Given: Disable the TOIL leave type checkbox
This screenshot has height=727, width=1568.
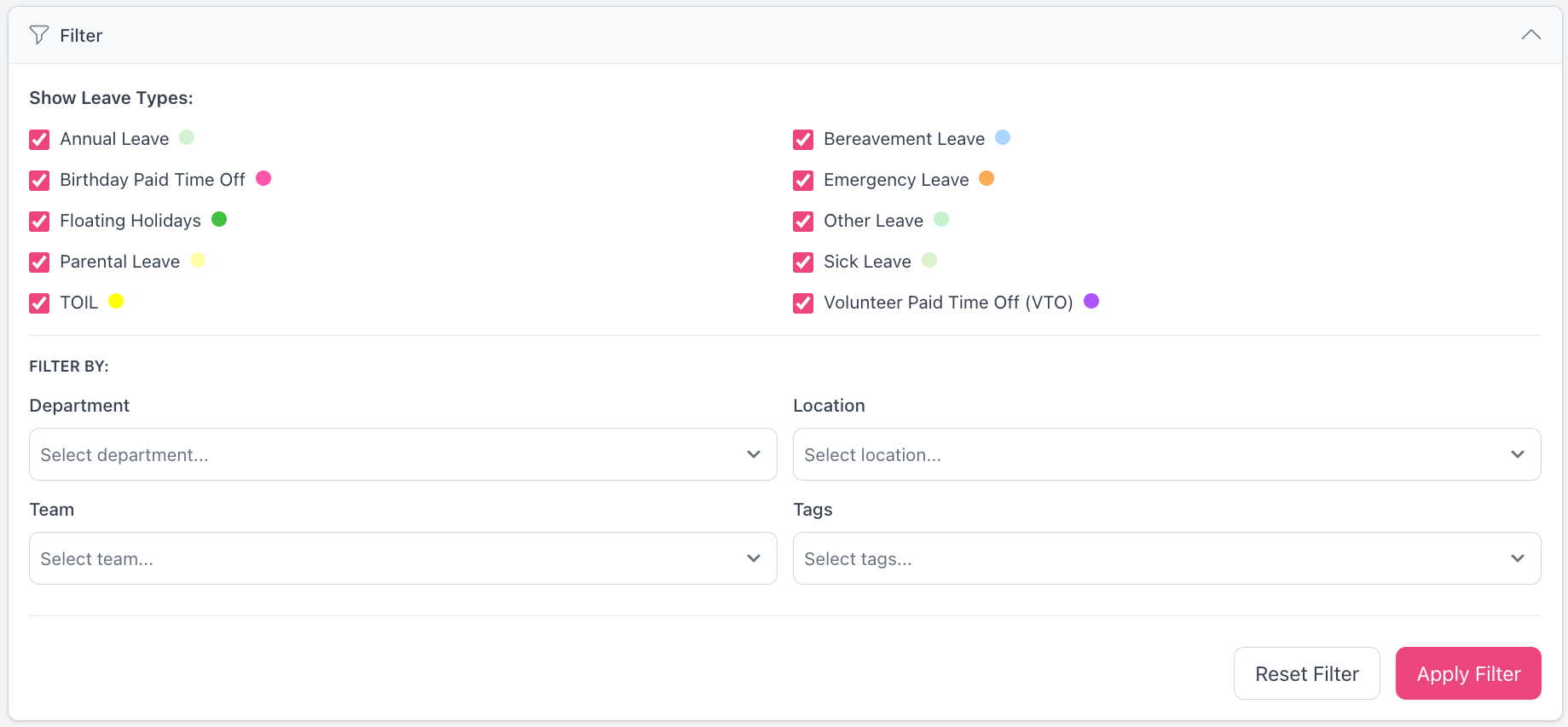Looking at the screenshot, I should tap(39, 303).
